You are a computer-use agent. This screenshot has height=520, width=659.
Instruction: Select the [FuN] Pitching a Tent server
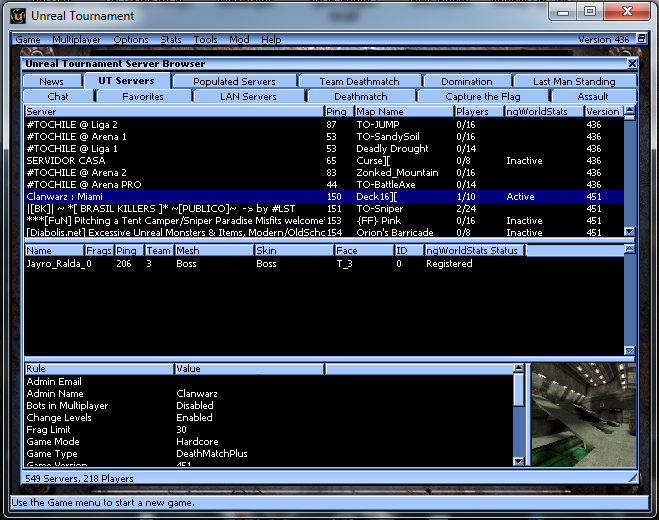click(324, 221)
